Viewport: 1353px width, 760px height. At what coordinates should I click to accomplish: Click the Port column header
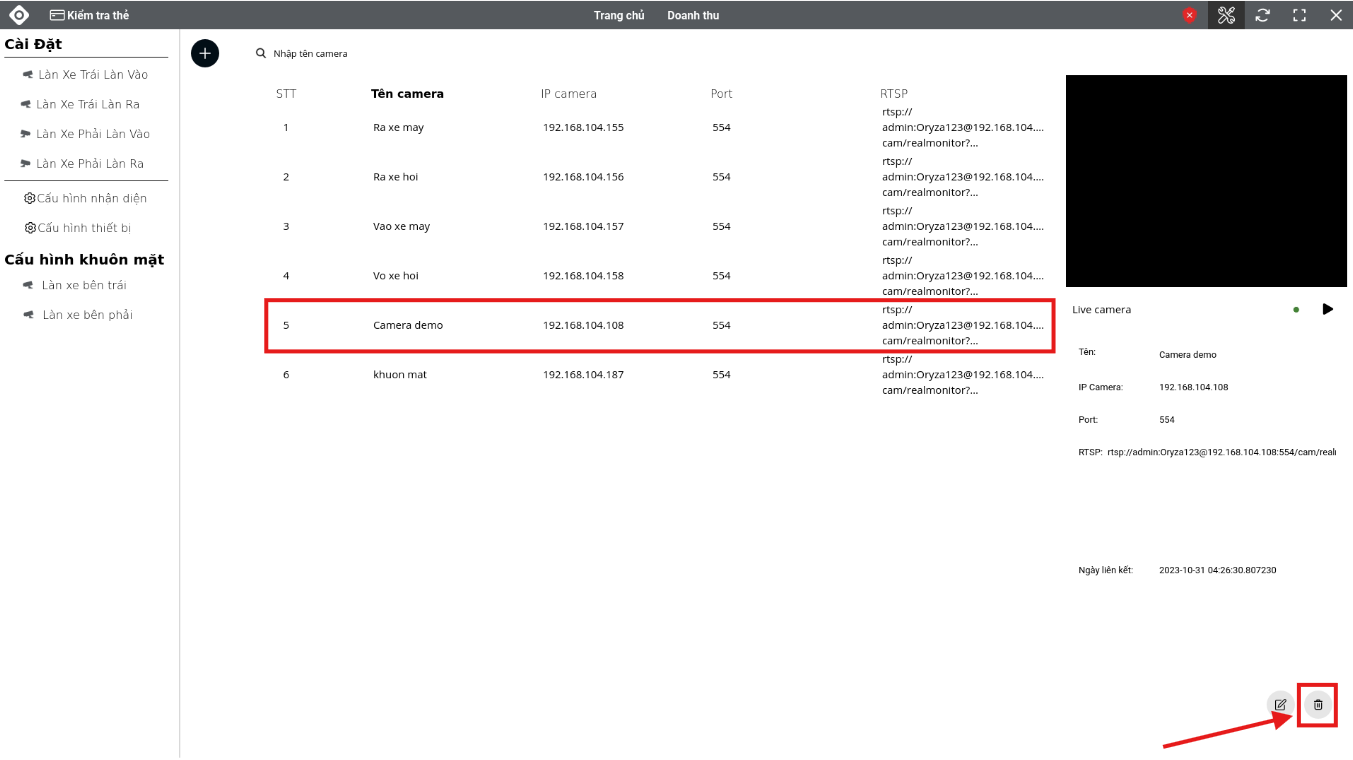pyautogui.click(x=721, y=94)
